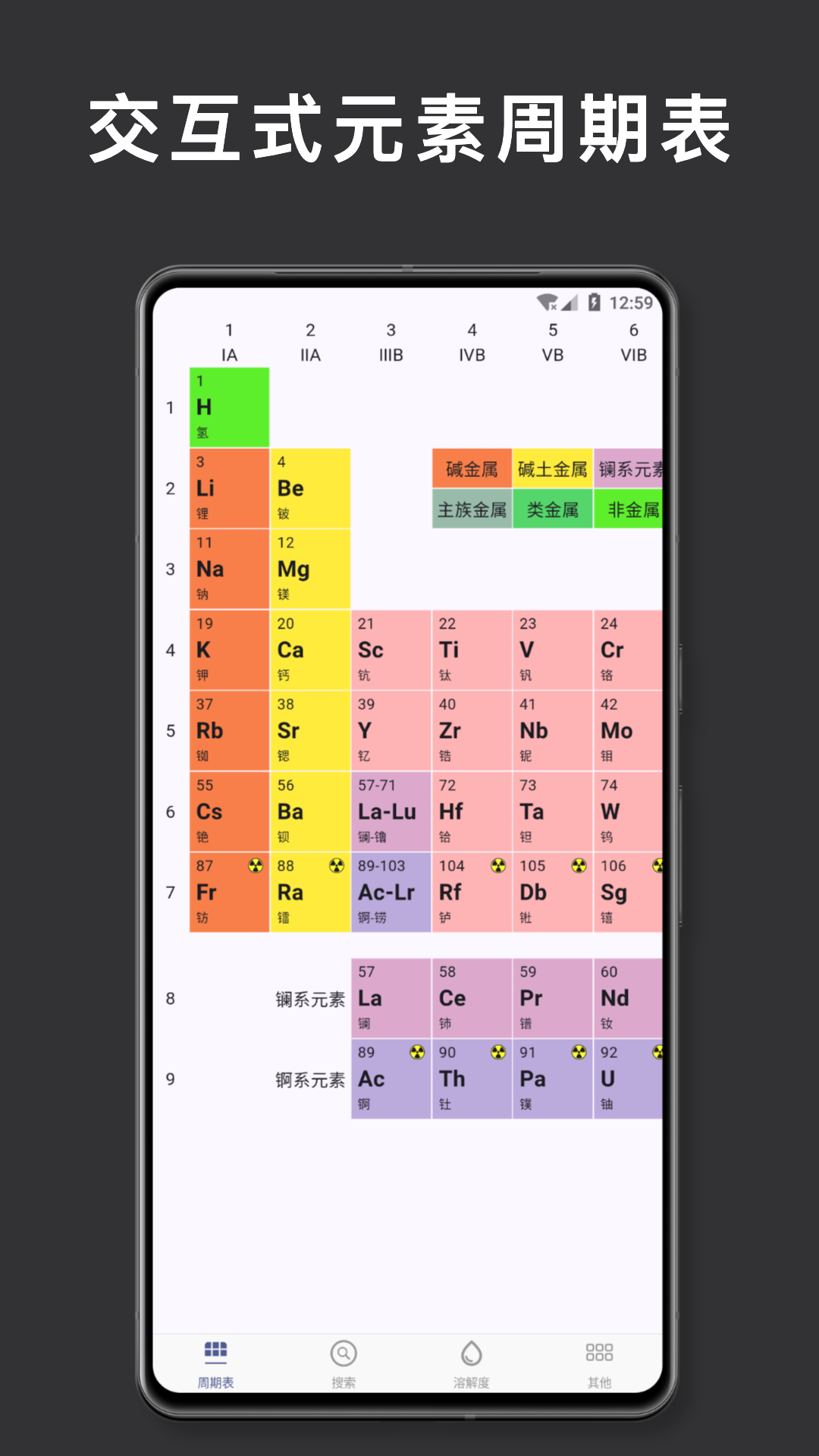Tap the battery icon in status bar
This screenshot has width=819, height=1456.
click(595, 303)
